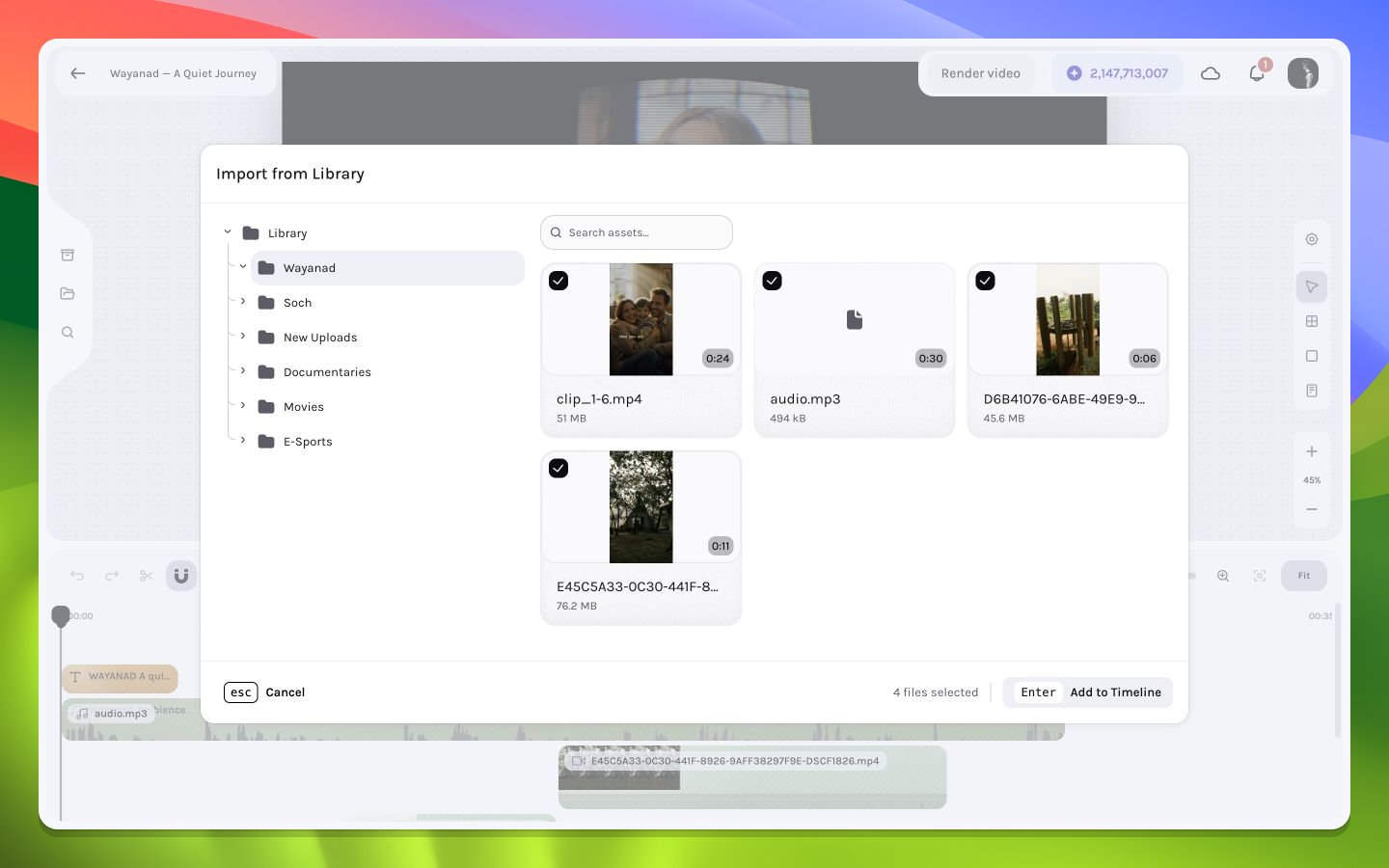1389x868 pixels.
Task: Select the E-Sports folder
Action: pyautogui.click(x=387, y=442)
